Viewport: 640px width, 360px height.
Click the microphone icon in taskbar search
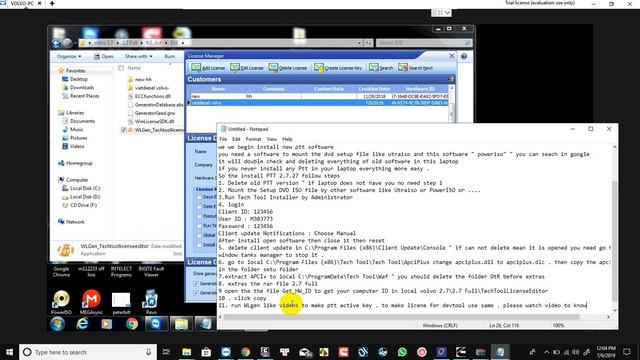[149, 352]
